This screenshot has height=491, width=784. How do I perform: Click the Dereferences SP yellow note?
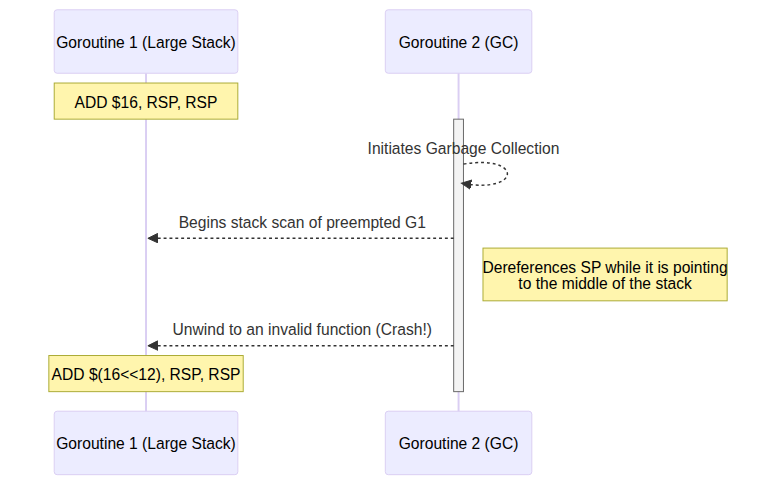tap(605, 275)
